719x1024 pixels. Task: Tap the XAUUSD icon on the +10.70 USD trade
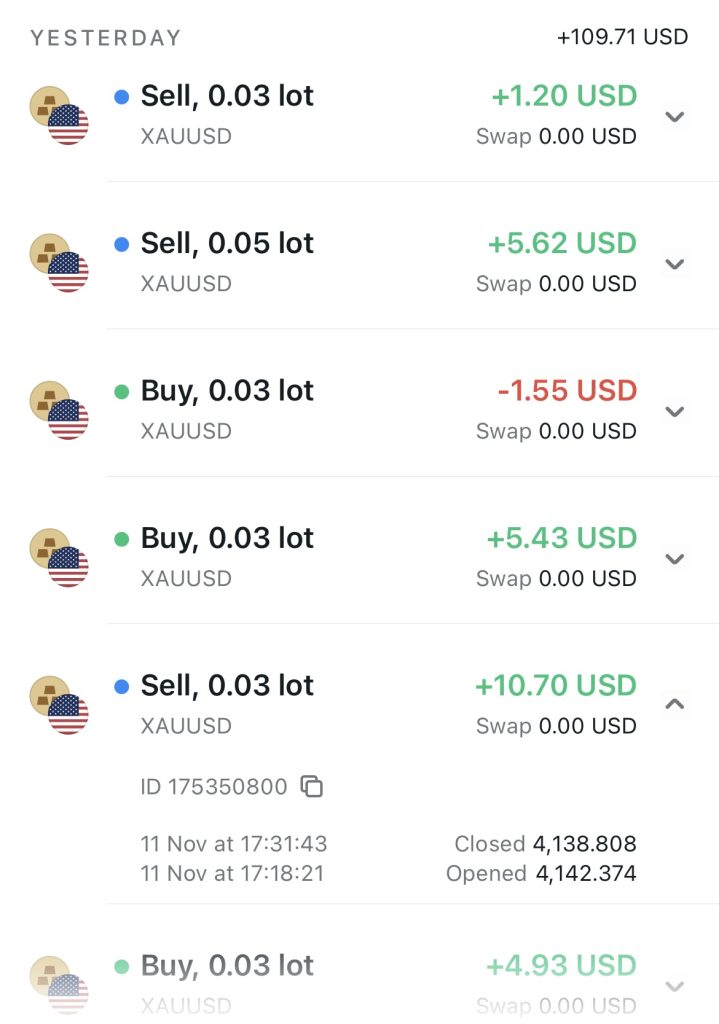point(59,705)
